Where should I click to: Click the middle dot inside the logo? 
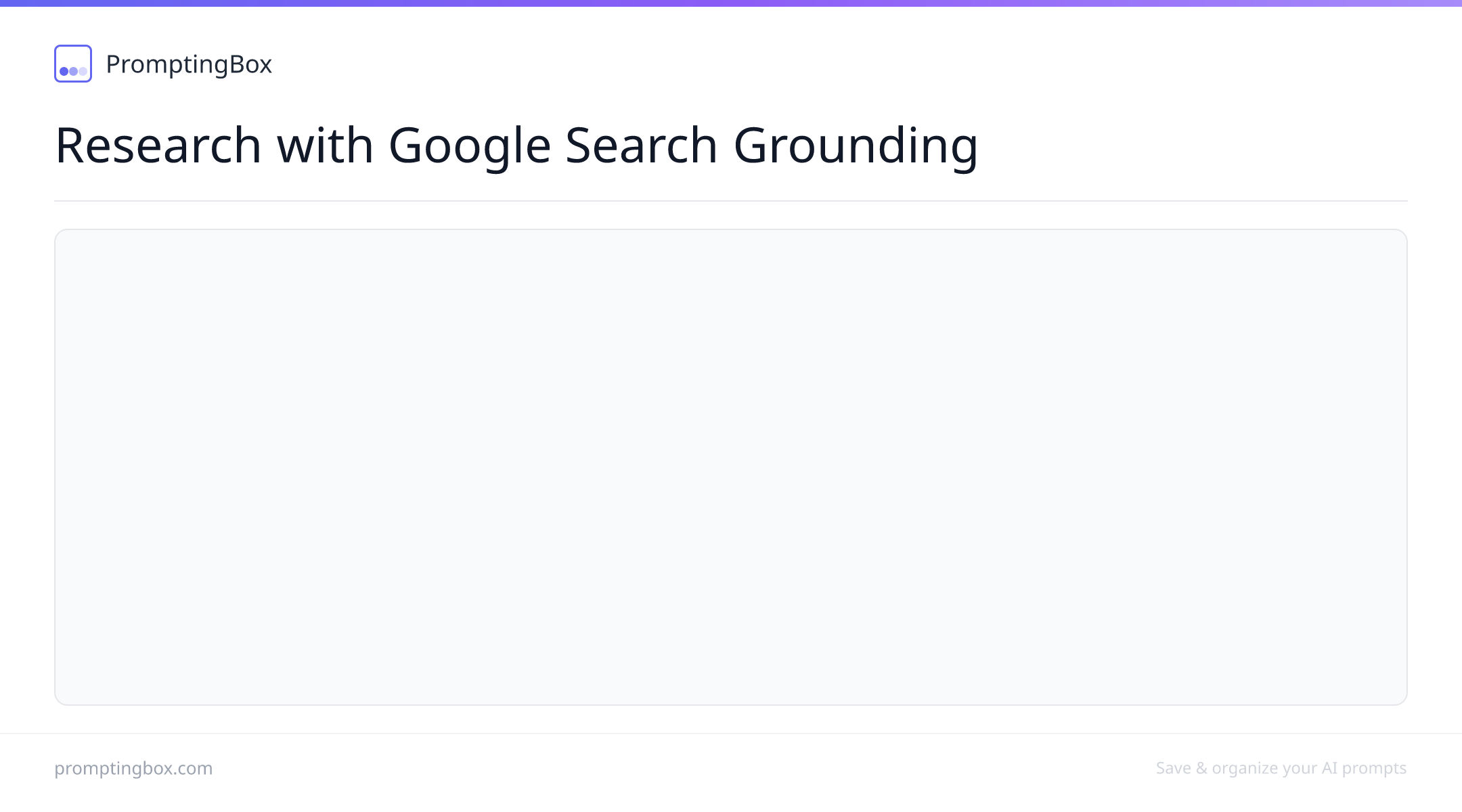tap(73, 71)
